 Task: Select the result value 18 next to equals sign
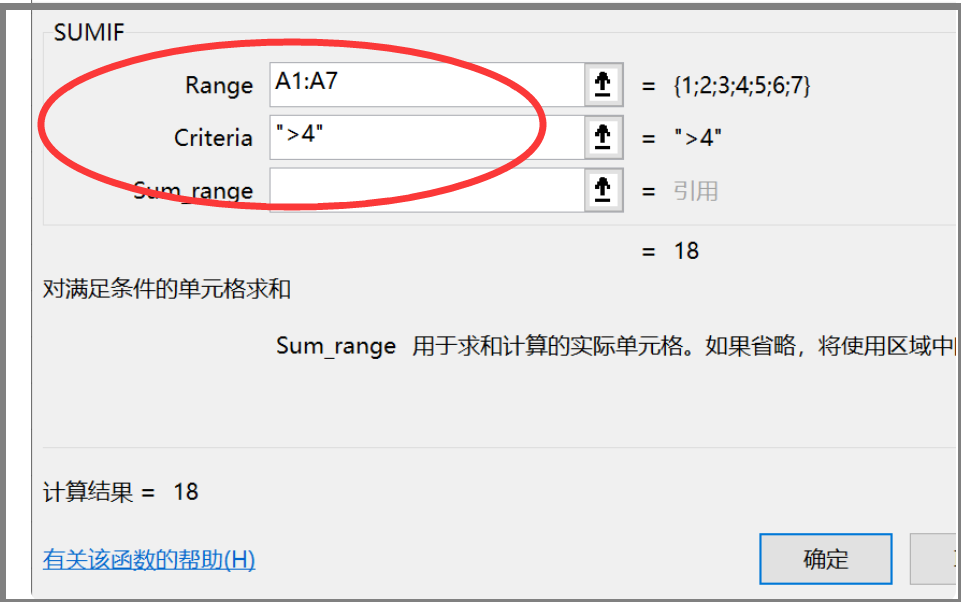pyautogui.click(x=687, y=251)
